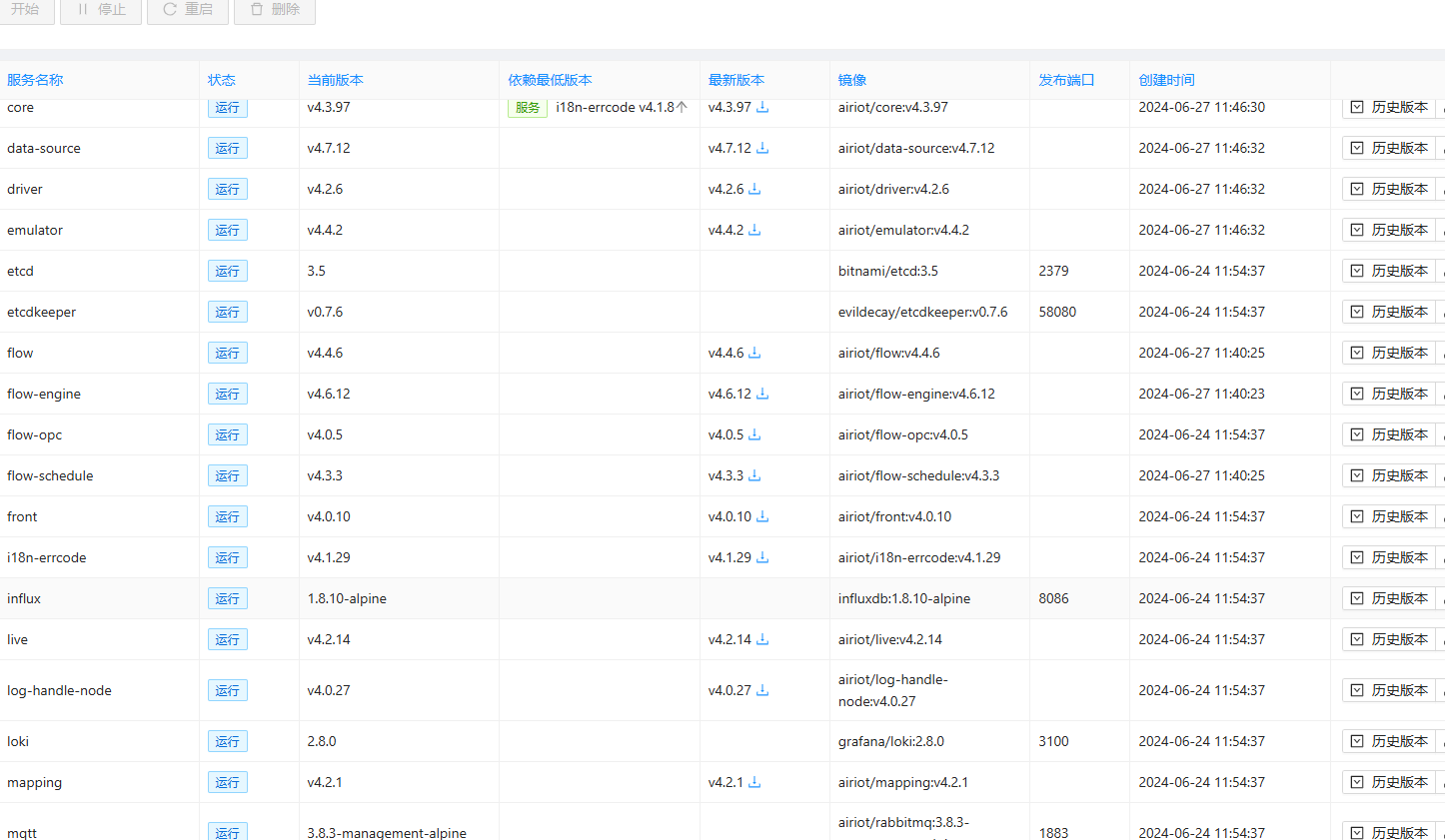Click the 状态 column header
This screenshot has width=1445, height=840.
(222, 80)
